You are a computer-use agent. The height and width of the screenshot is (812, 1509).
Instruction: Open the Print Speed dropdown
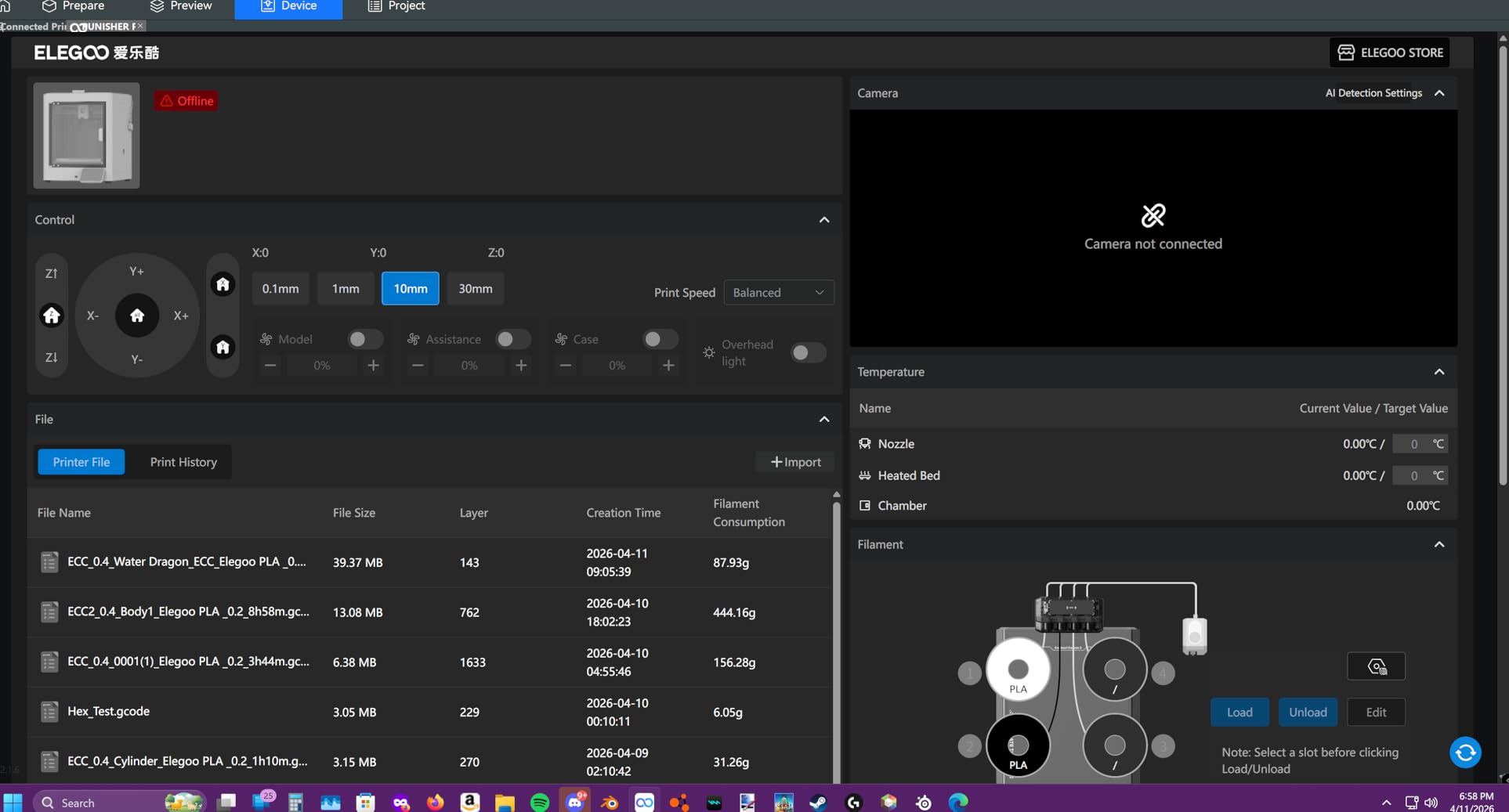779,293
